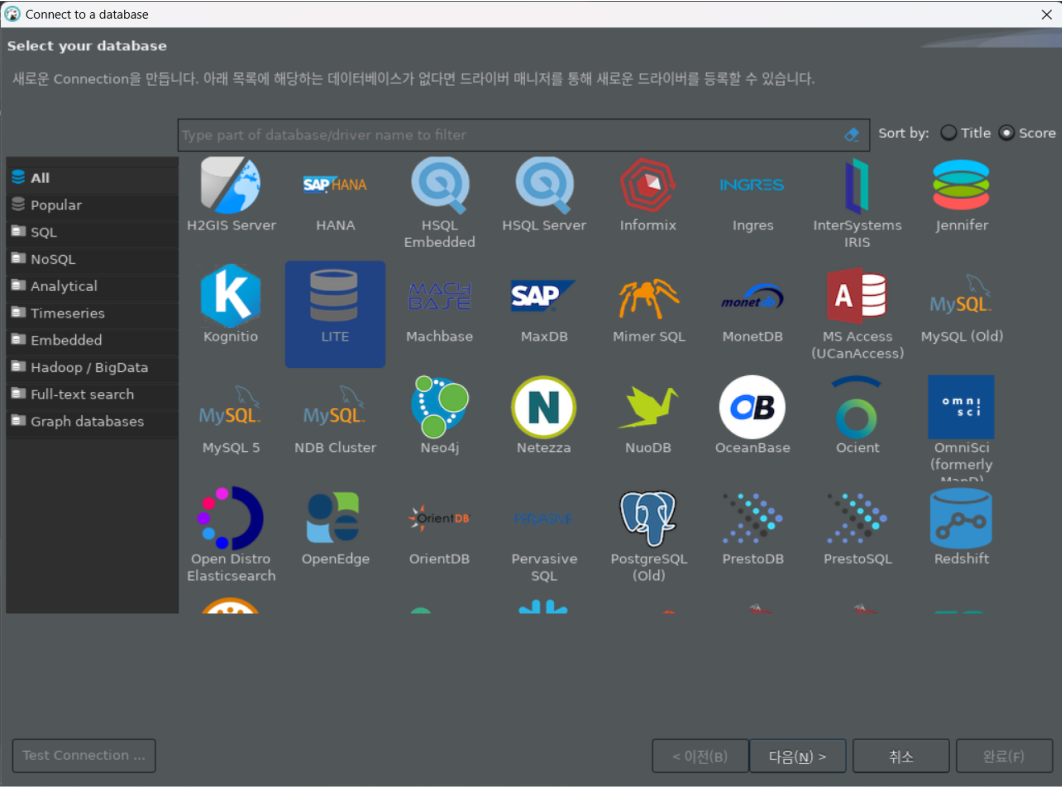1062x787 pixels.
Task: Sort databases by Score
Action: [1027, 133]
